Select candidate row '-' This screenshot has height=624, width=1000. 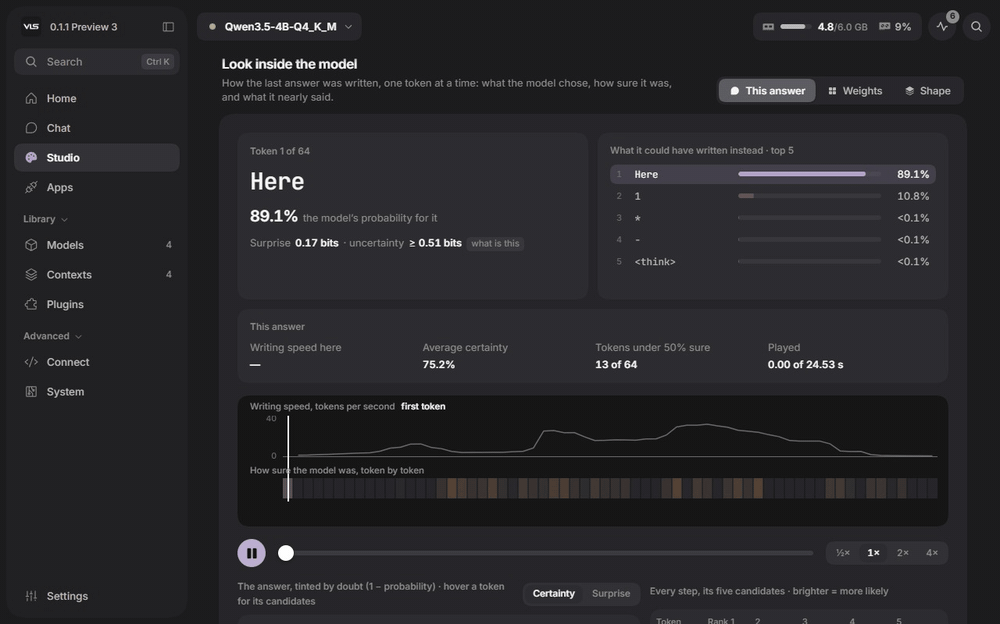pos(772,240)
